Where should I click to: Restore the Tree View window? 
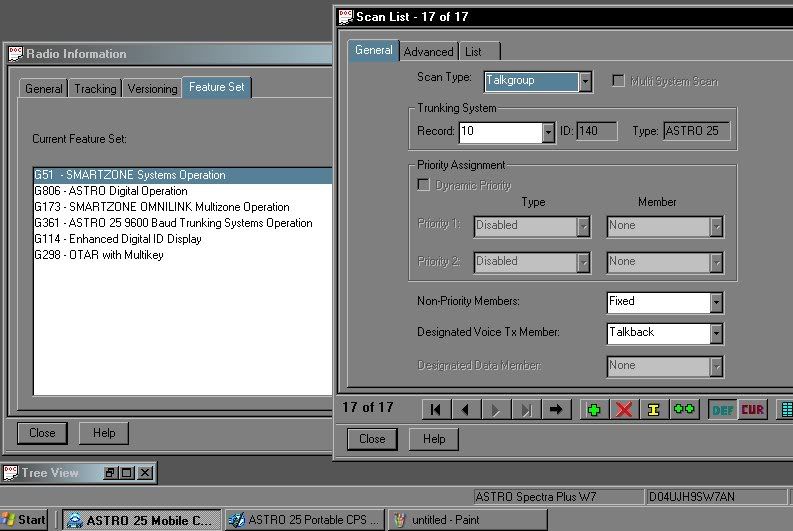point(110,473)
